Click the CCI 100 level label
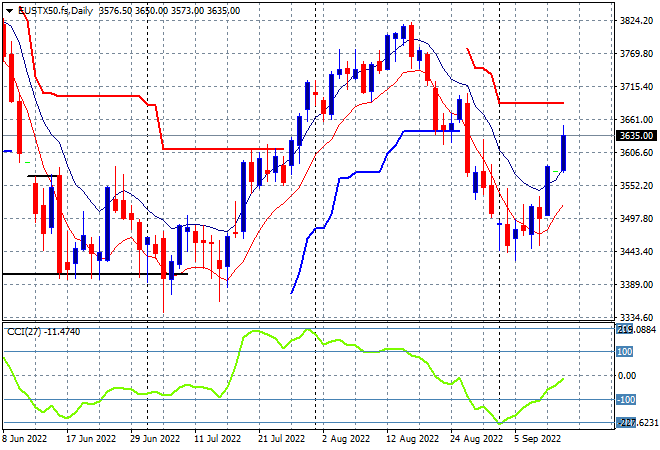660x450 pixels. click(625, 351)
